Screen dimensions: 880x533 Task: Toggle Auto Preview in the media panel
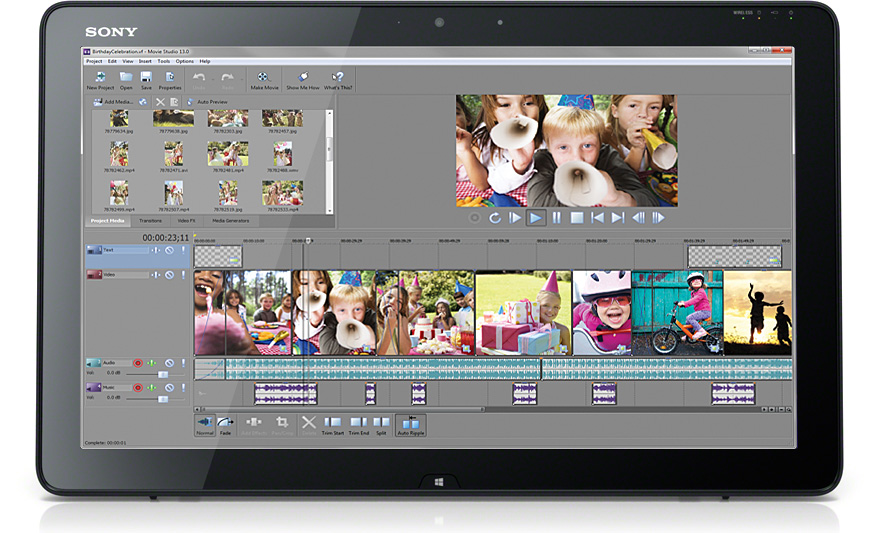coord(208,102)
